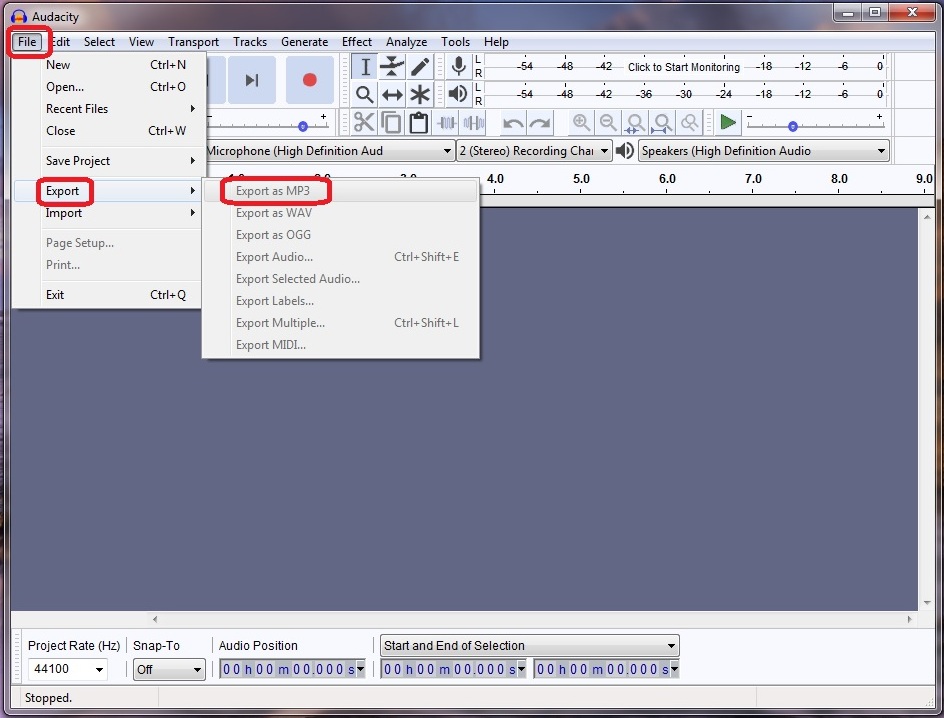Click the green Play-at-speed button
Viewport: 944px width, 718px height.
click(728, 123)
